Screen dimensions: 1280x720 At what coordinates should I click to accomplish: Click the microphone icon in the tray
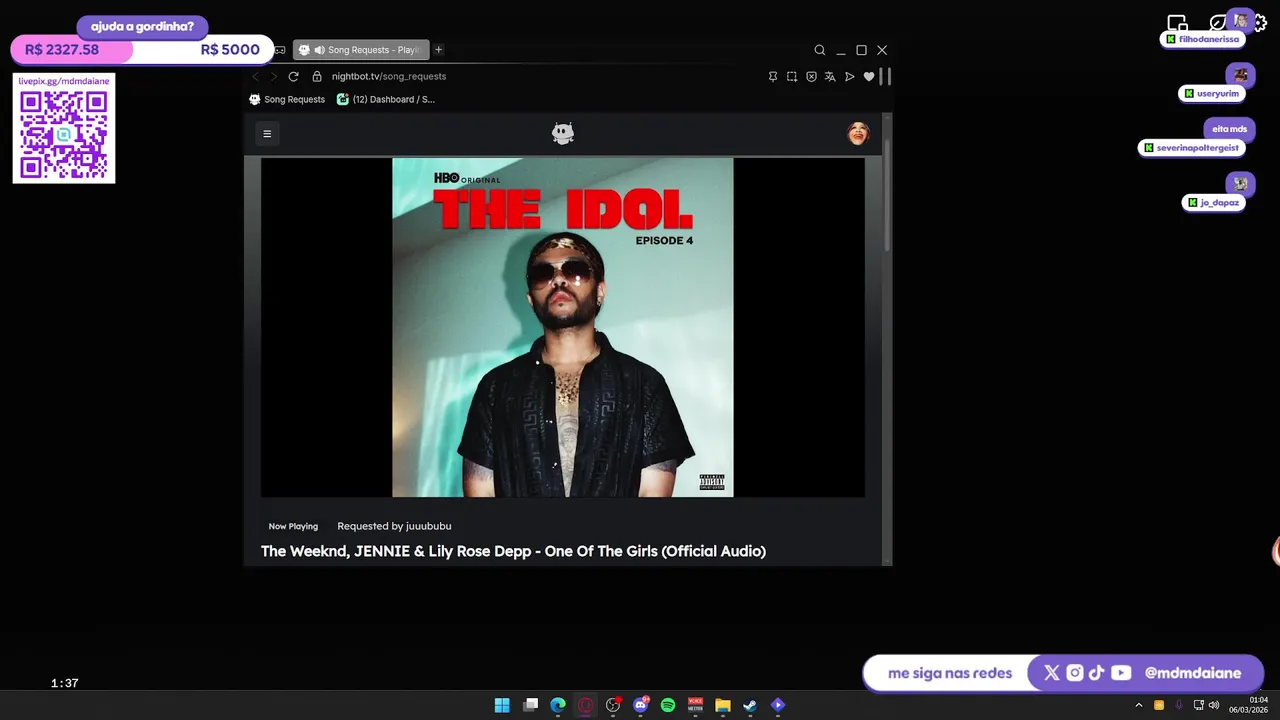1179,705
